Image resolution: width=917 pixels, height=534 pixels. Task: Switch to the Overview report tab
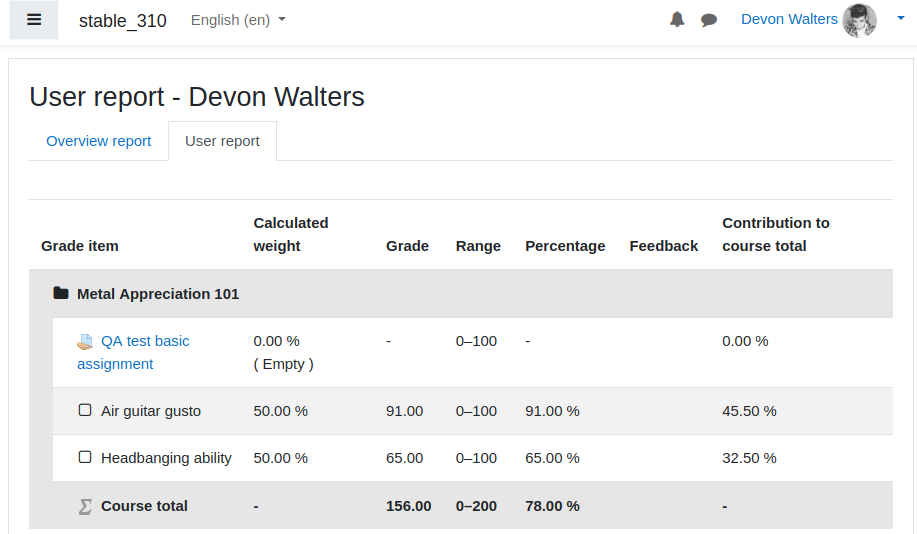(98, 141)
